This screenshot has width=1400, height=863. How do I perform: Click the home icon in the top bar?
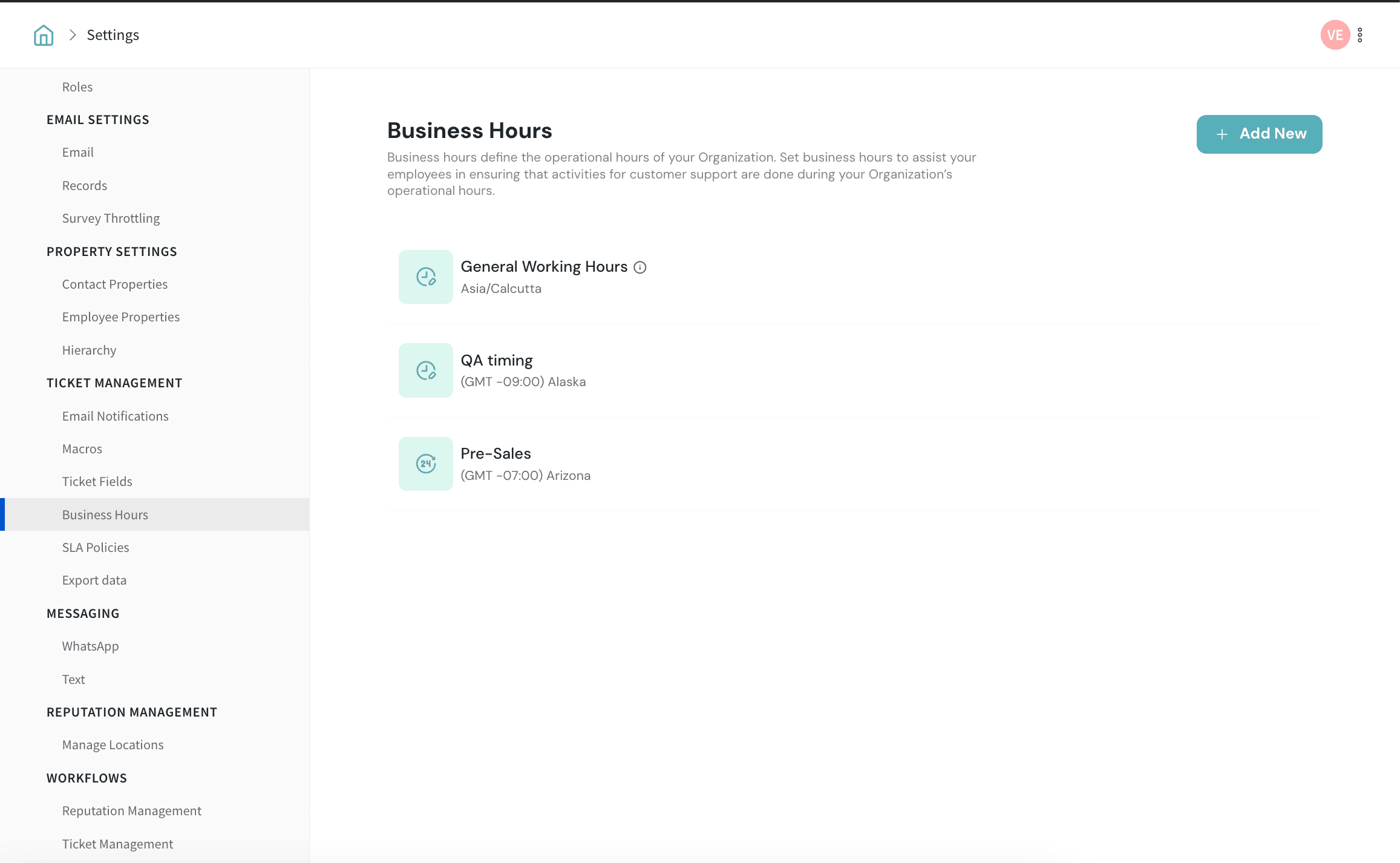43,34
